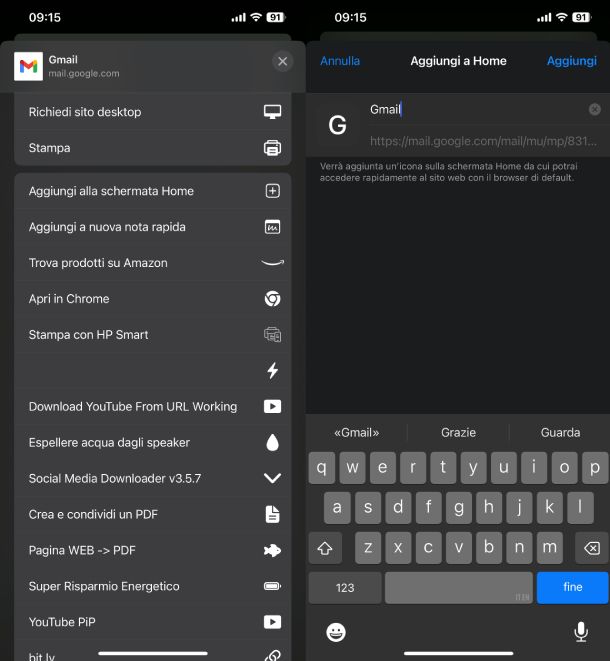Tap the space bar

[459, 588]
